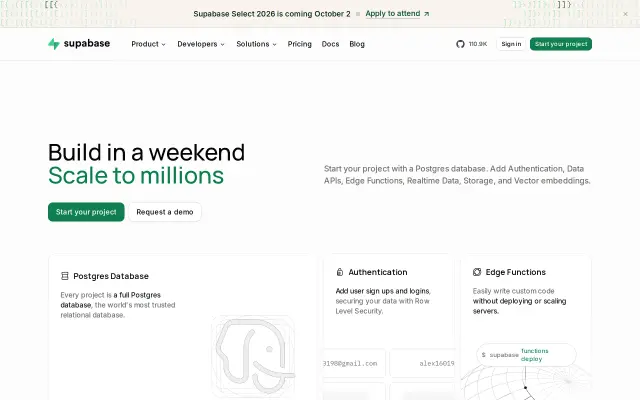The width and height of the screenshot is (640, 400).
Task: Click the Sign in button
Action: coord(511,44)
